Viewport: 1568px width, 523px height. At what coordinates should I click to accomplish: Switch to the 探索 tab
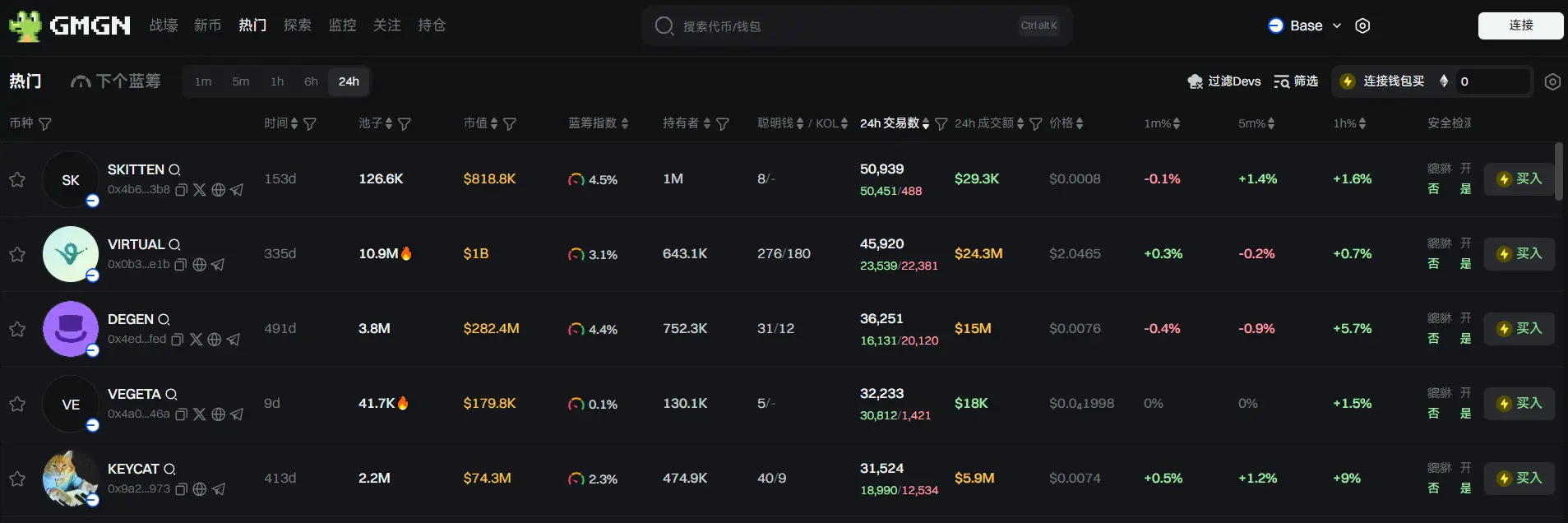[x=298, y=25]
